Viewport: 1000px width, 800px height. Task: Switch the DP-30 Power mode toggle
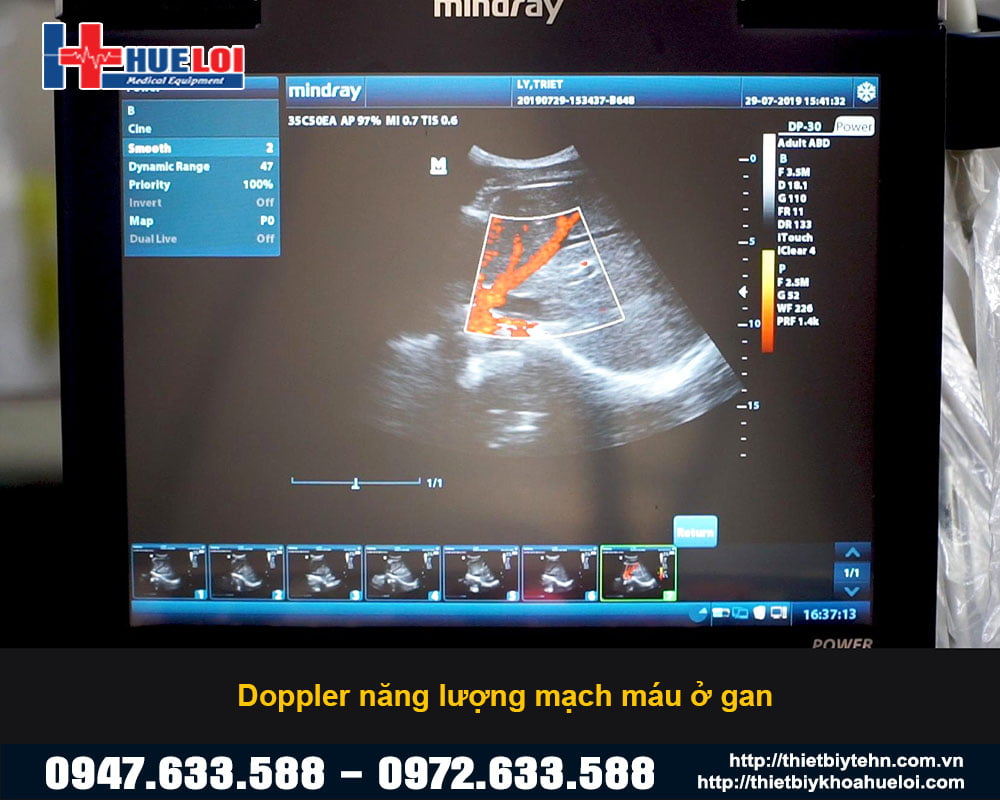pyautogui.click(x=856, y=127)
